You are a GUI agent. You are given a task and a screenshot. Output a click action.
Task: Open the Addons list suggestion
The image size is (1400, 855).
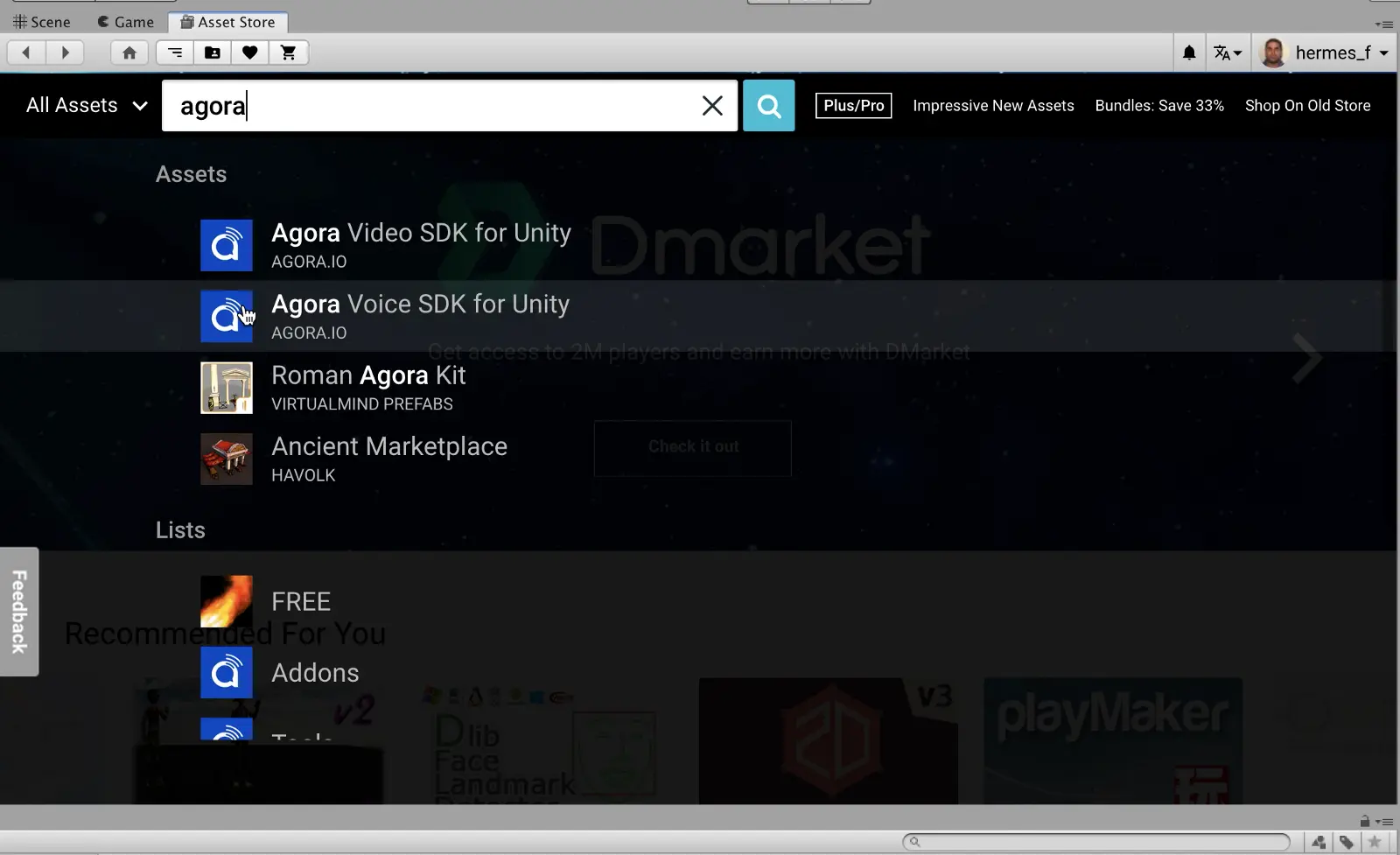click(698, 672)
